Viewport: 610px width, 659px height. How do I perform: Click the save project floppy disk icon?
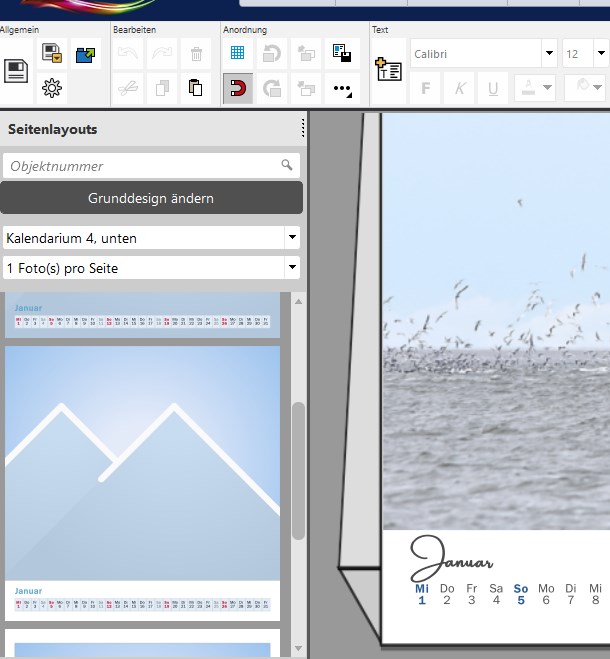17,70
